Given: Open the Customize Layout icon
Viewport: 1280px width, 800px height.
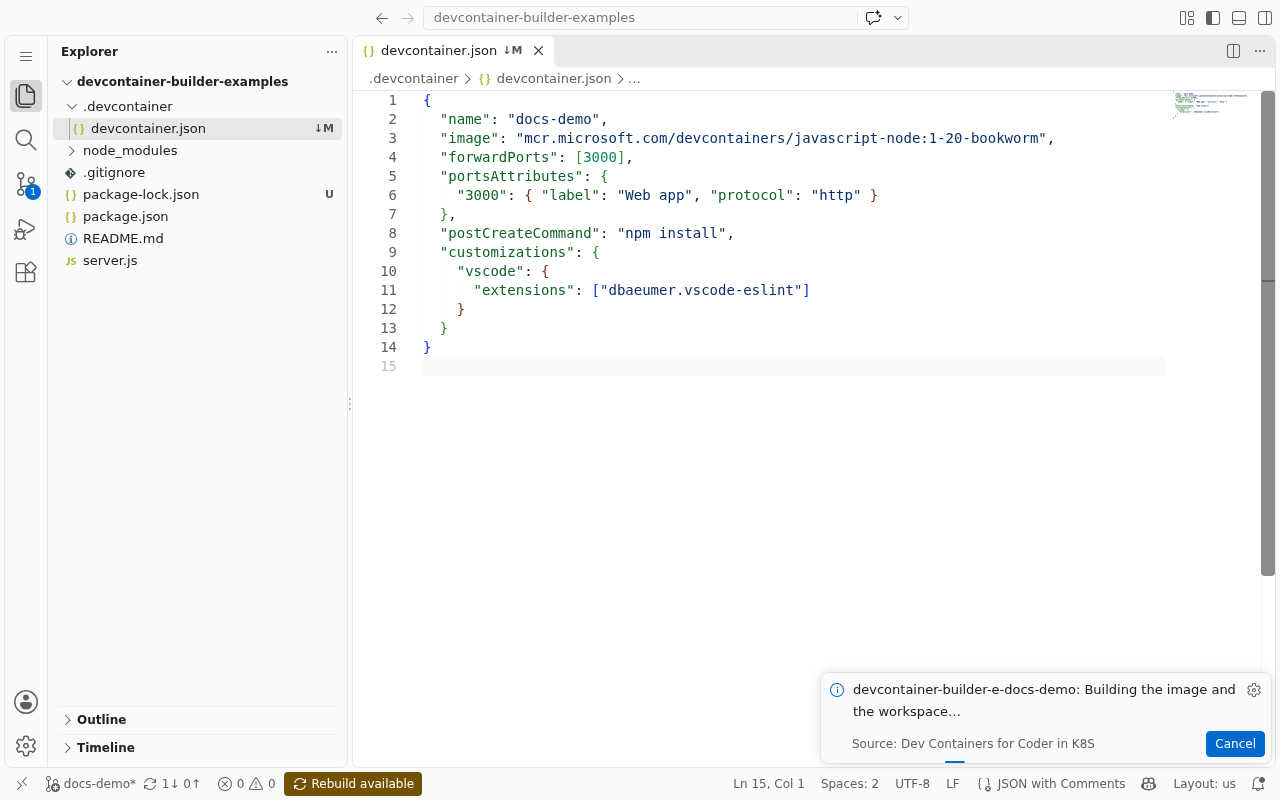Looking at the screenshot, I should [x=1187, y=18].
